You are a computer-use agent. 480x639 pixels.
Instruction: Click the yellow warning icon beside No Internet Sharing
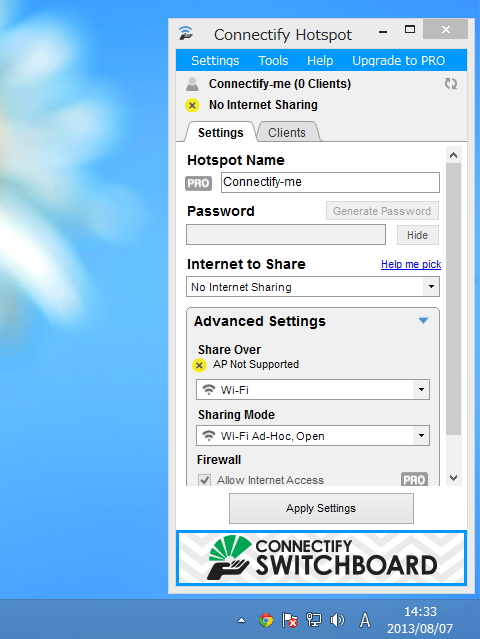[192, 106]
